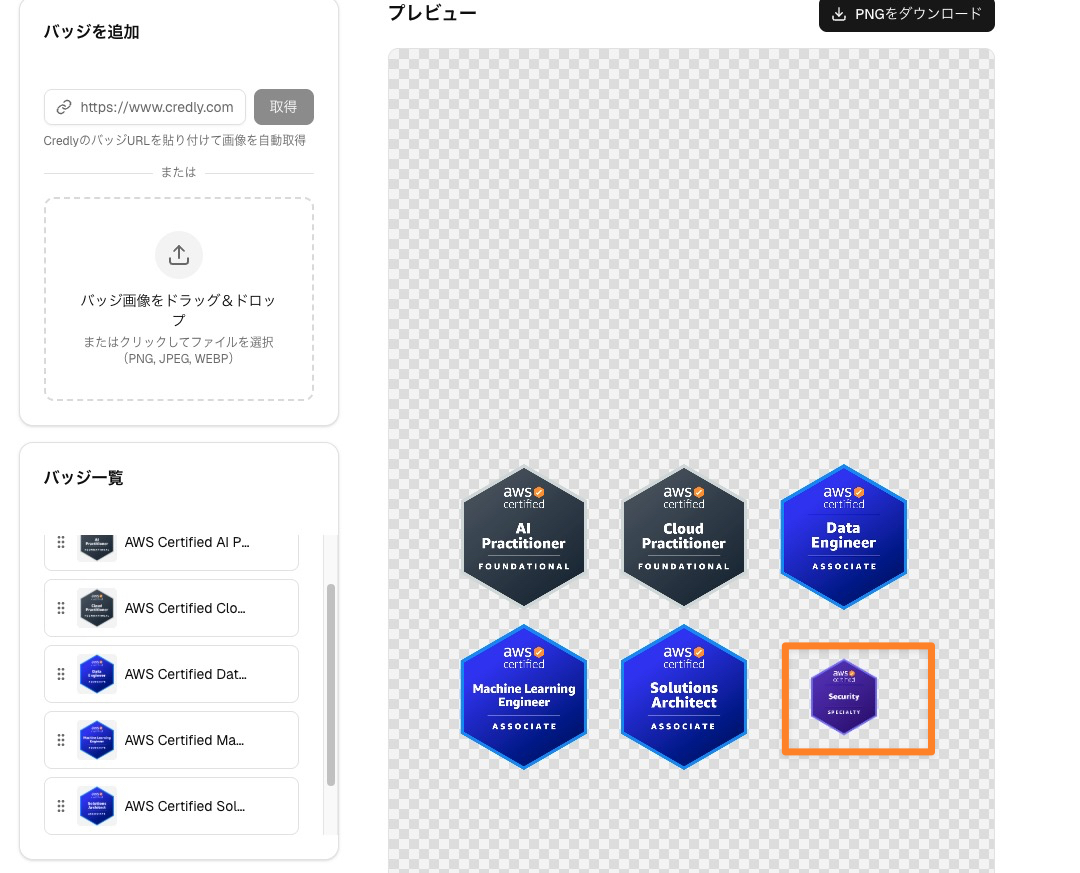Image resolution: width=1080 pixels, height=873 pixels.
Task: Click AI Practitioner thumbnail in badge list
Action: 96,546
